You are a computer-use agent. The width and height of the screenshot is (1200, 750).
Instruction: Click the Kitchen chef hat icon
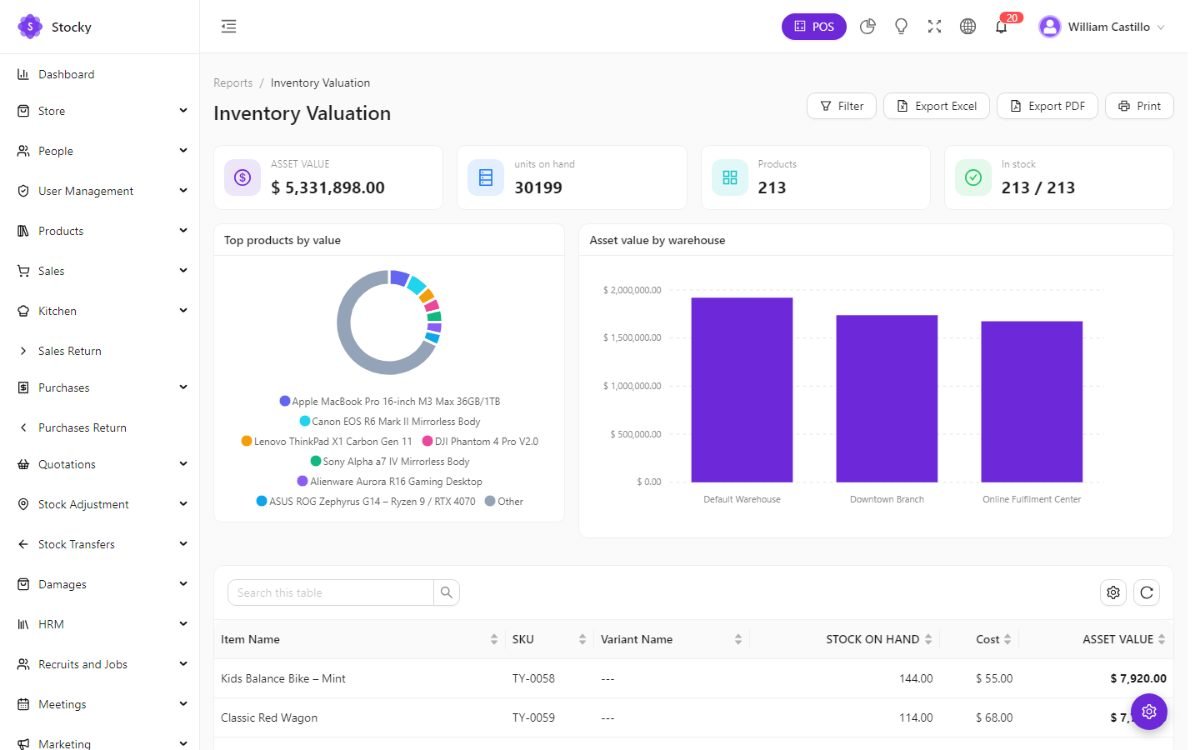click(x=23, y=311)
